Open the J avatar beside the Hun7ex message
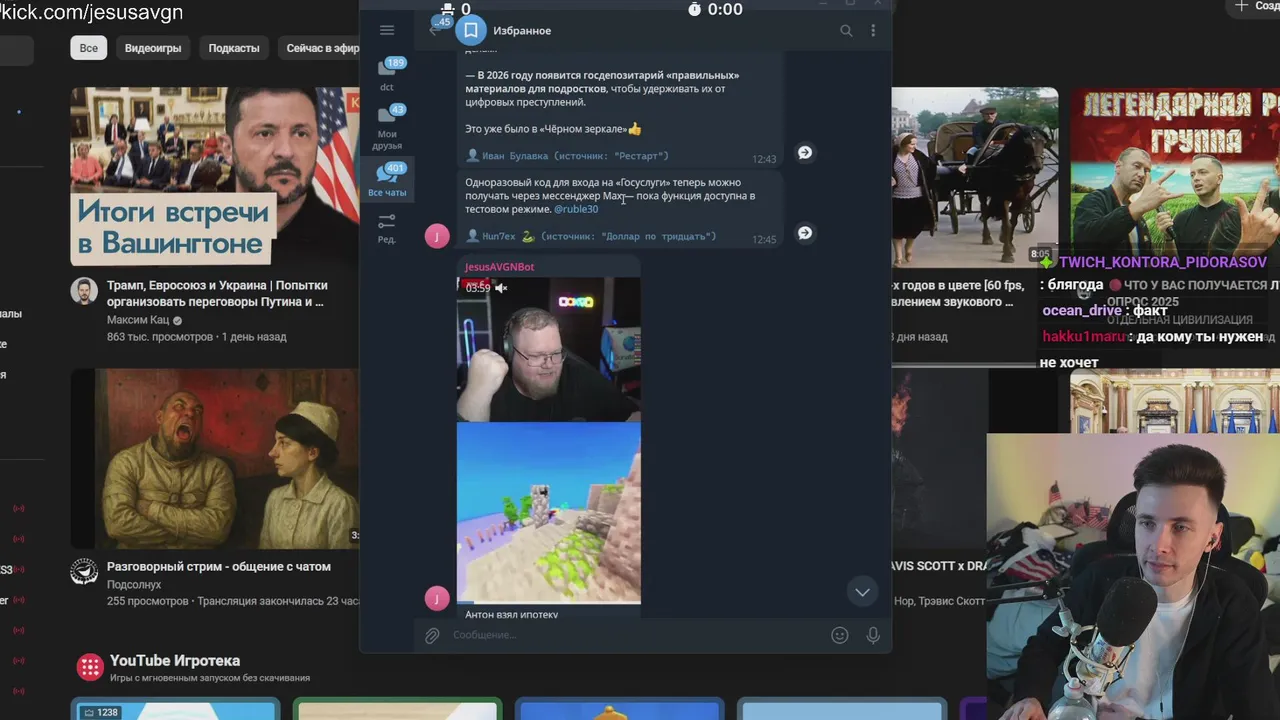The height and width of the screenshot is (720, 1280). point(437,236)
